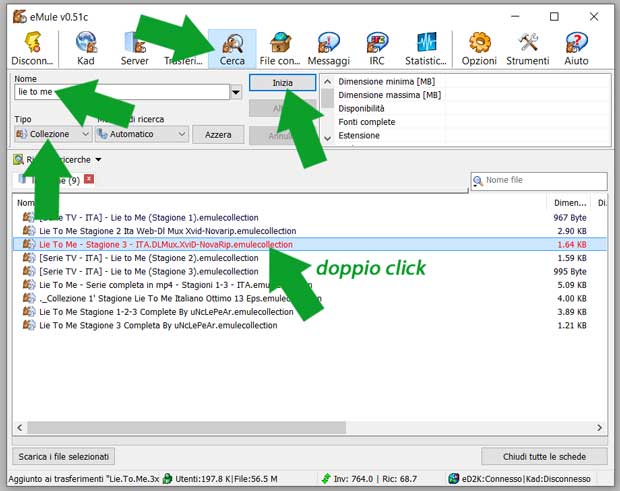Click collection icon of Lie To Me Stagione 3 Completa
This screenshot has height=491, width=620.
pyautogui.click(x=28, y=325)
